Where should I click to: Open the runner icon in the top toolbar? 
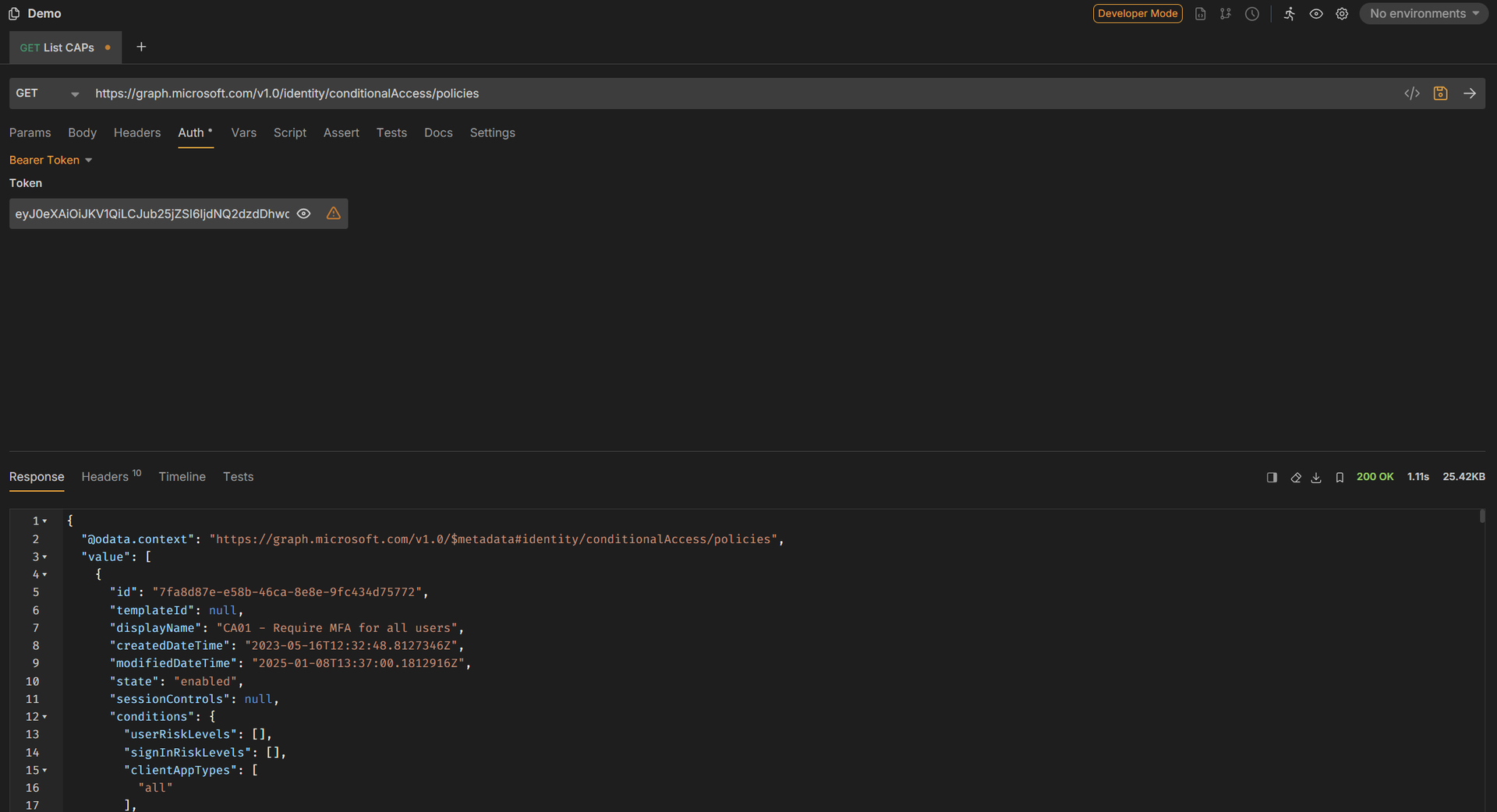(1289, 14)
